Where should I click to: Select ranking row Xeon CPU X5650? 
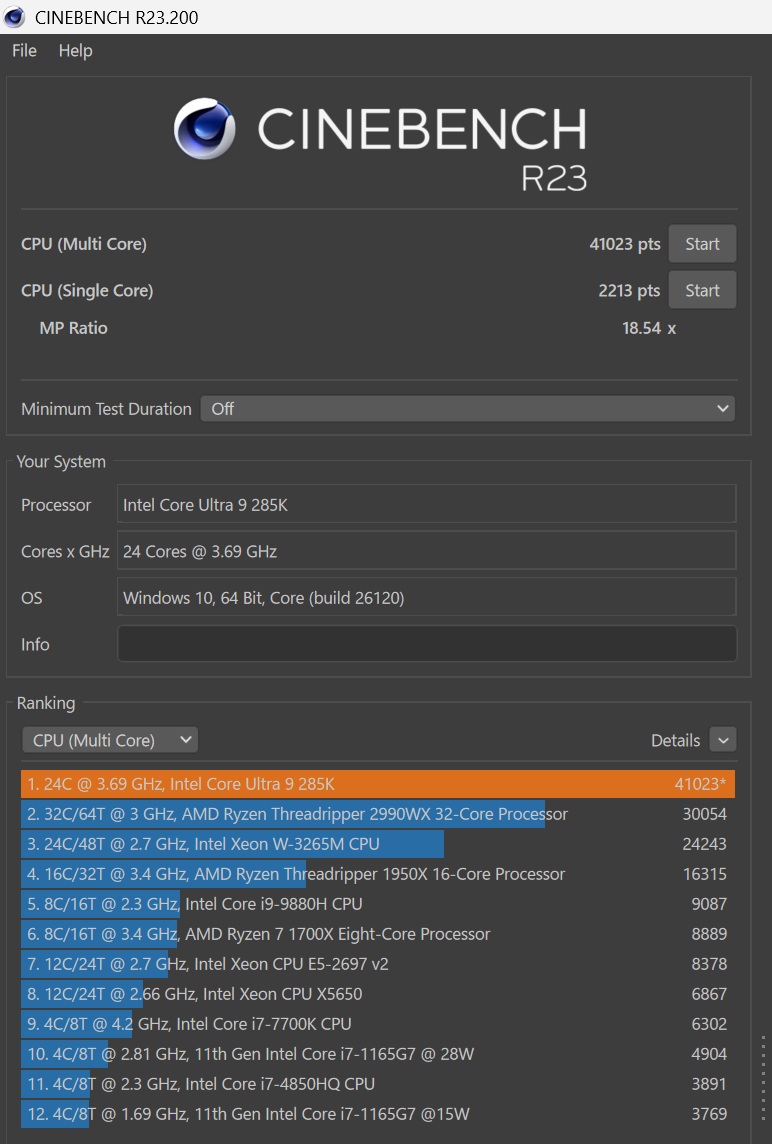(377, 994)
